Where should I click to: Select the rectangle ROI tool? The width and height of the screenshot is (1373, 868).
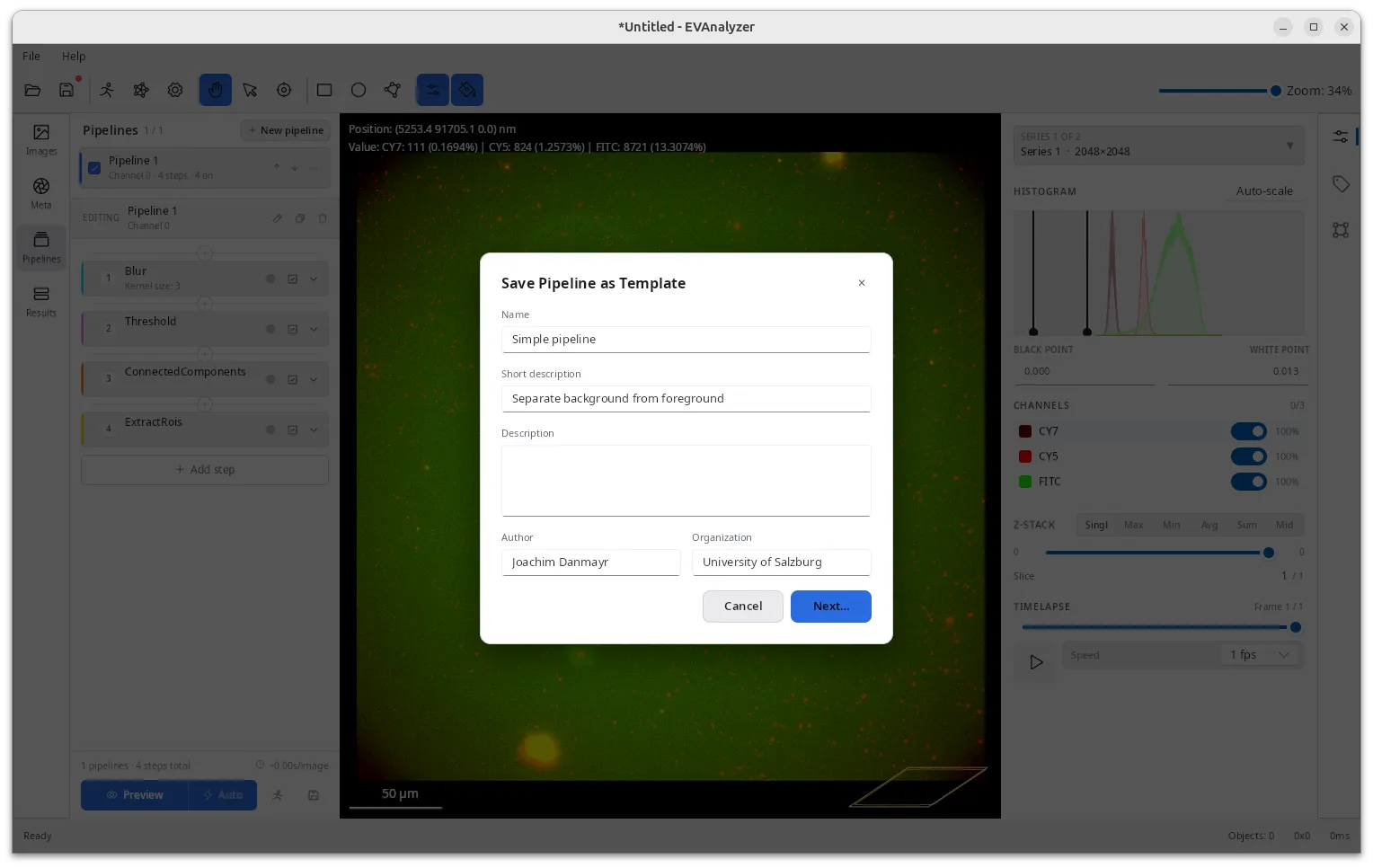coord(324,90)
